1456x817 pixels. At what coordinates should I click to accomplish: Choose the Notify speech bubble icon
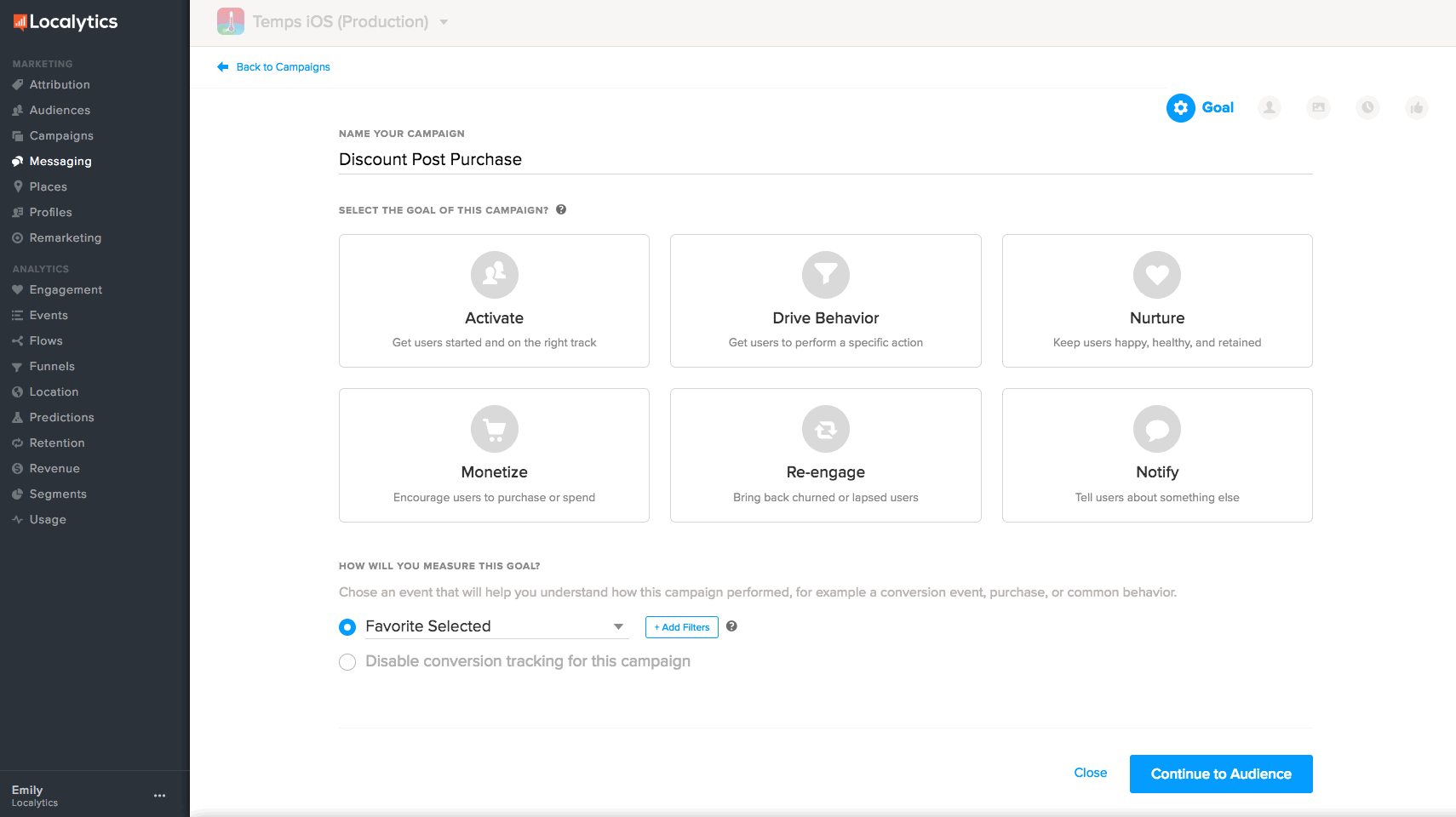coord(1156,429)
